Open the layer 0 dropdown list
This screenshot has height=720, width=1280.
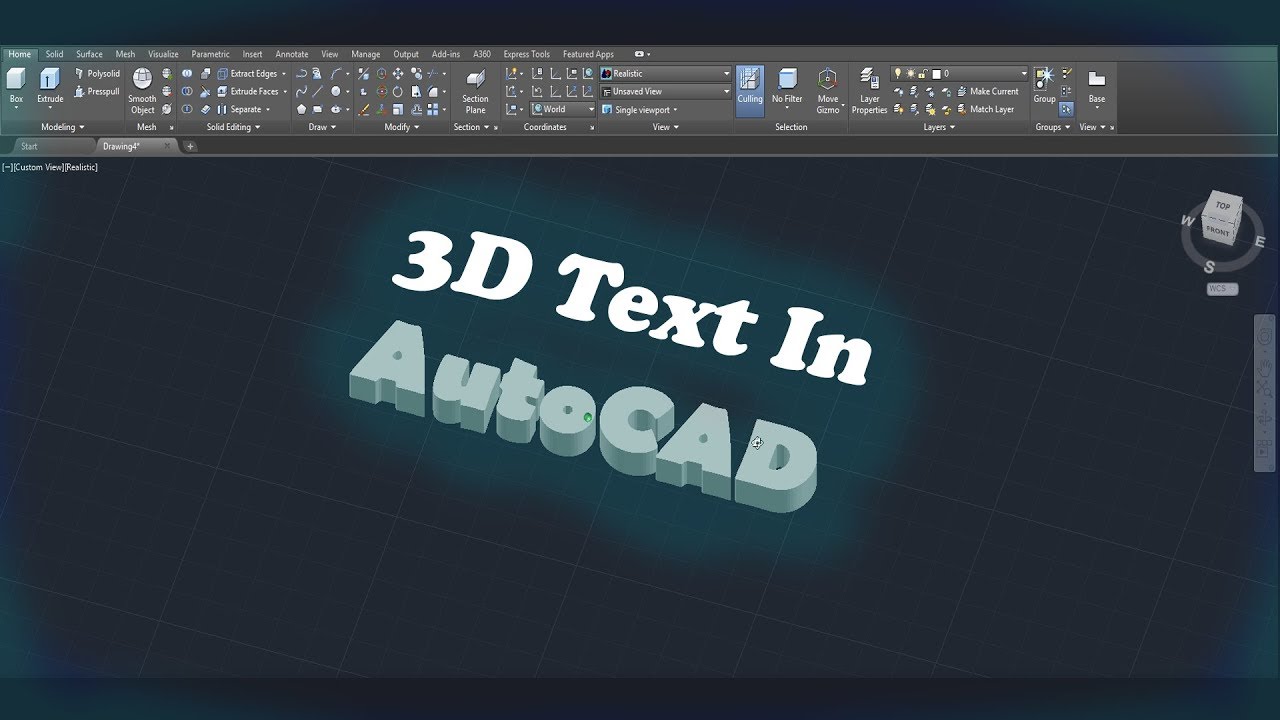pyautogui.click(x=960, y=74)
